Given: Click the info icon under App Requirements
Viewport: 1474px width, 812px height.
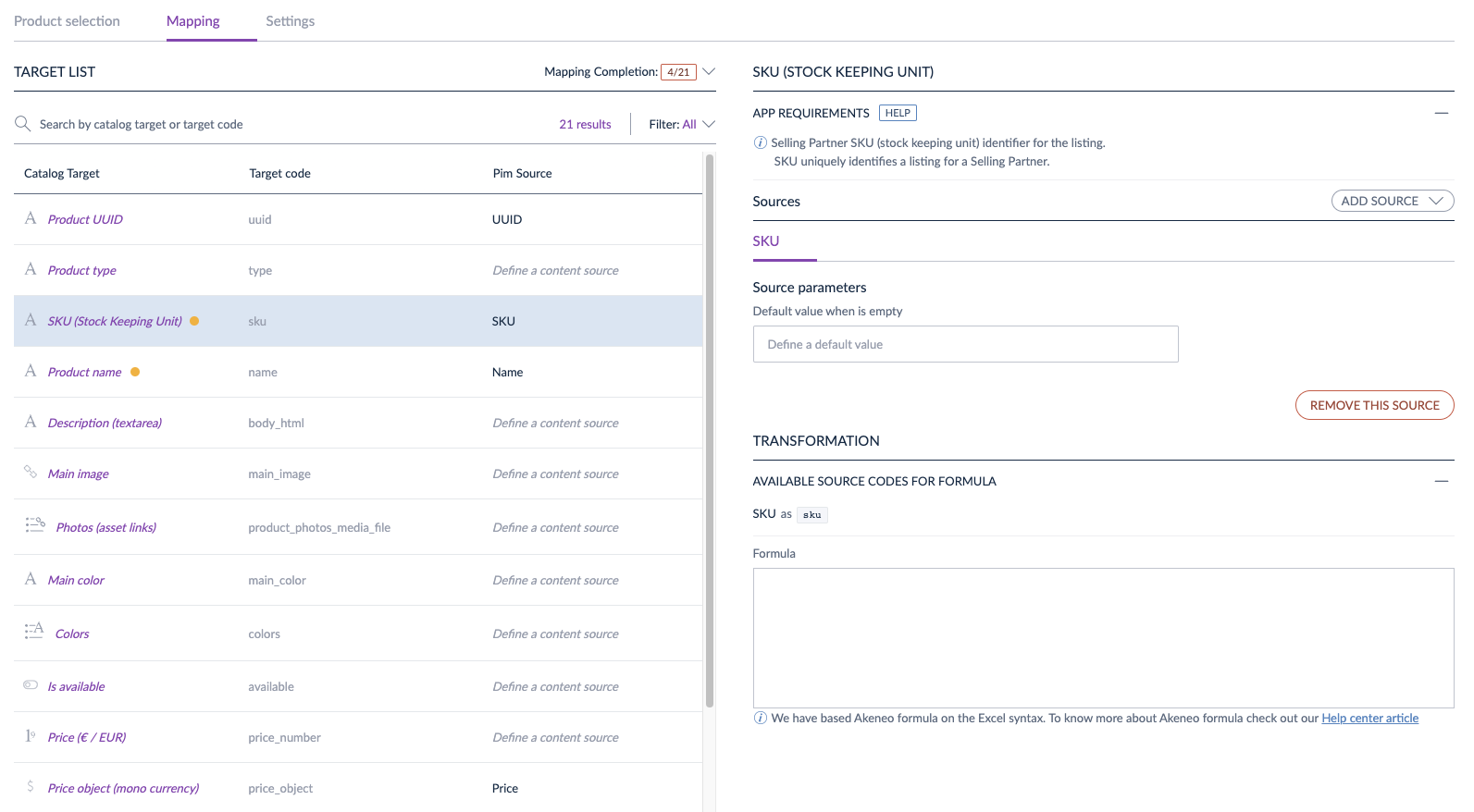Looking at the screenshot, I should pyautogui.click(x=761, y=143).
